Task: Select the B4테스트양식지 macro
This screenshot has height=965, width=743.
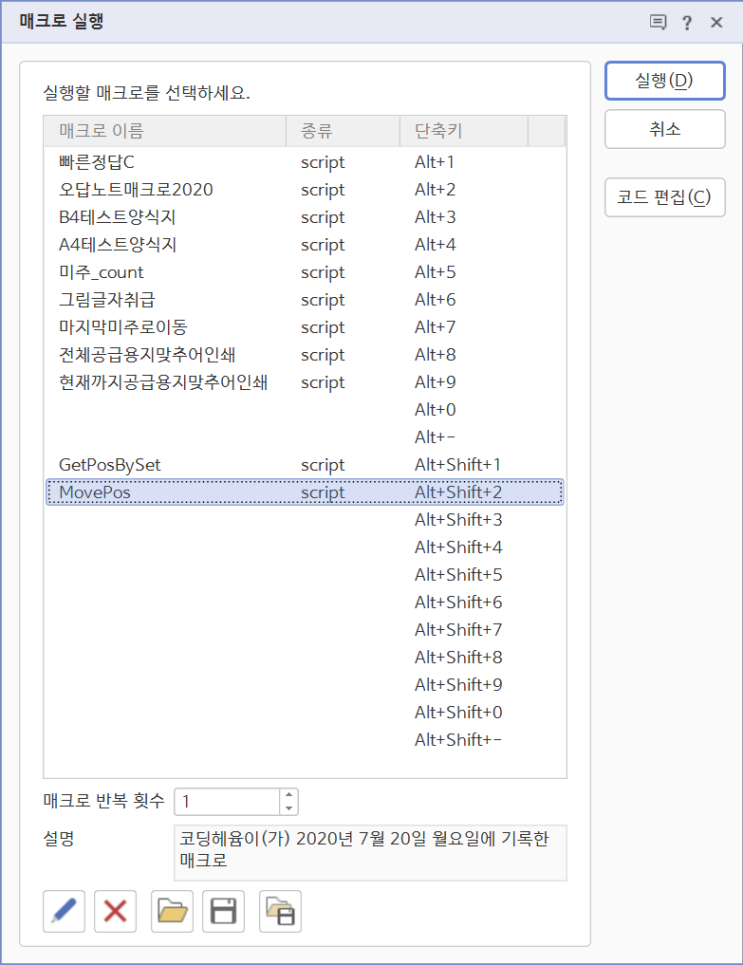Action: (x=305, y=217)
